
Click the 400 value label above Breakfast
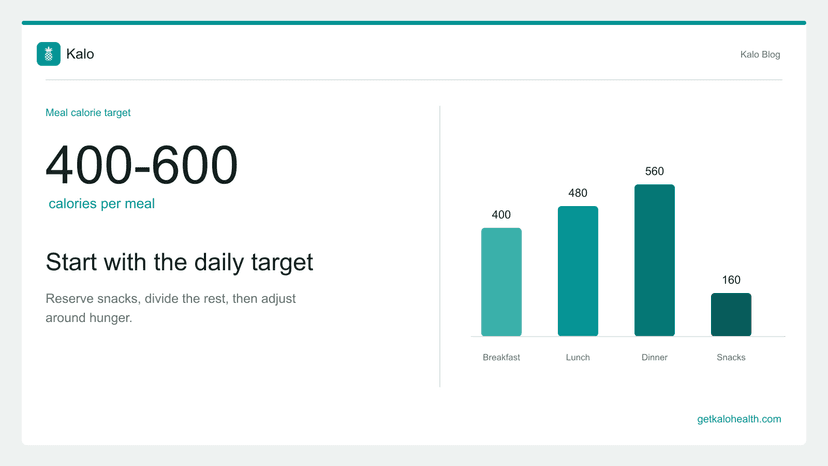coord(501,215)
